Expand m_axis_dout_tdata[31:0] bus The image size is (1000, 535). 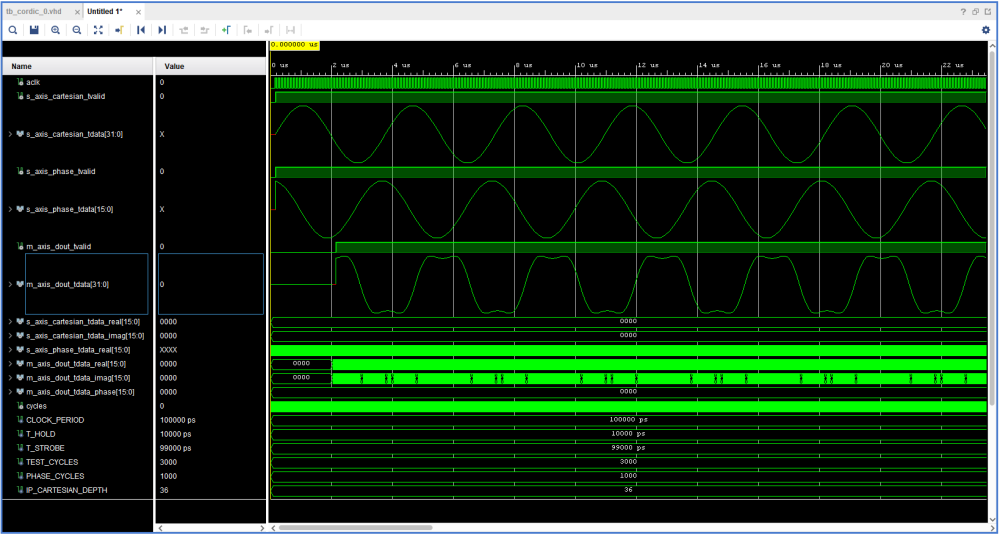coord(10,284)
